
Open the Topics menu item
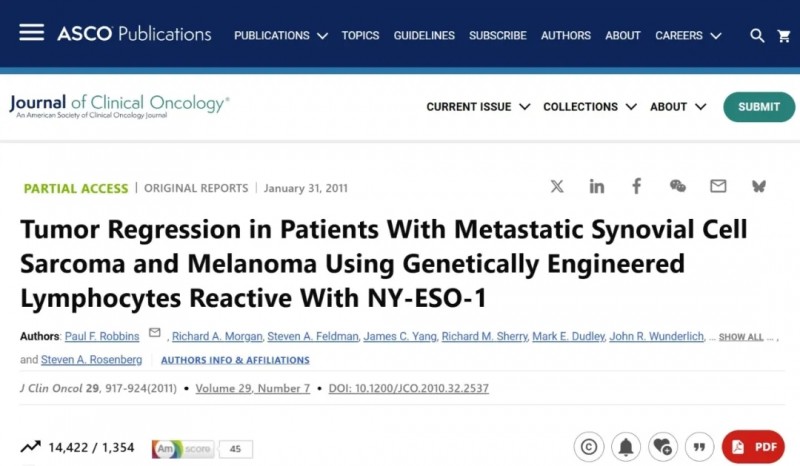point(360,36)
